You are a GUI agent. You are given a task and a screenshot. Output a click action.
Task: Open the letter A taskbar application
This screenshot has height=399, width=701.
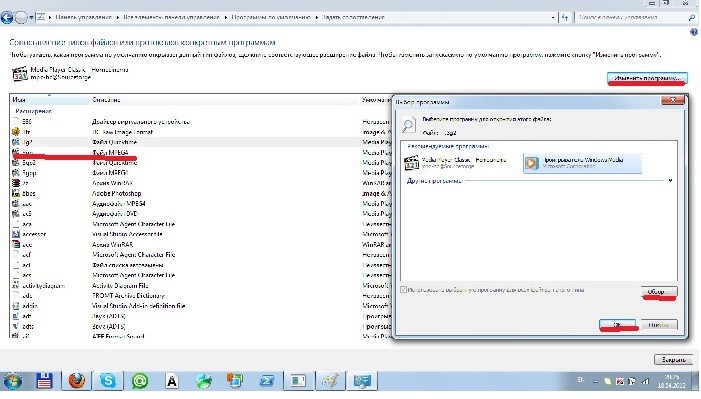(x=172, y=382)
